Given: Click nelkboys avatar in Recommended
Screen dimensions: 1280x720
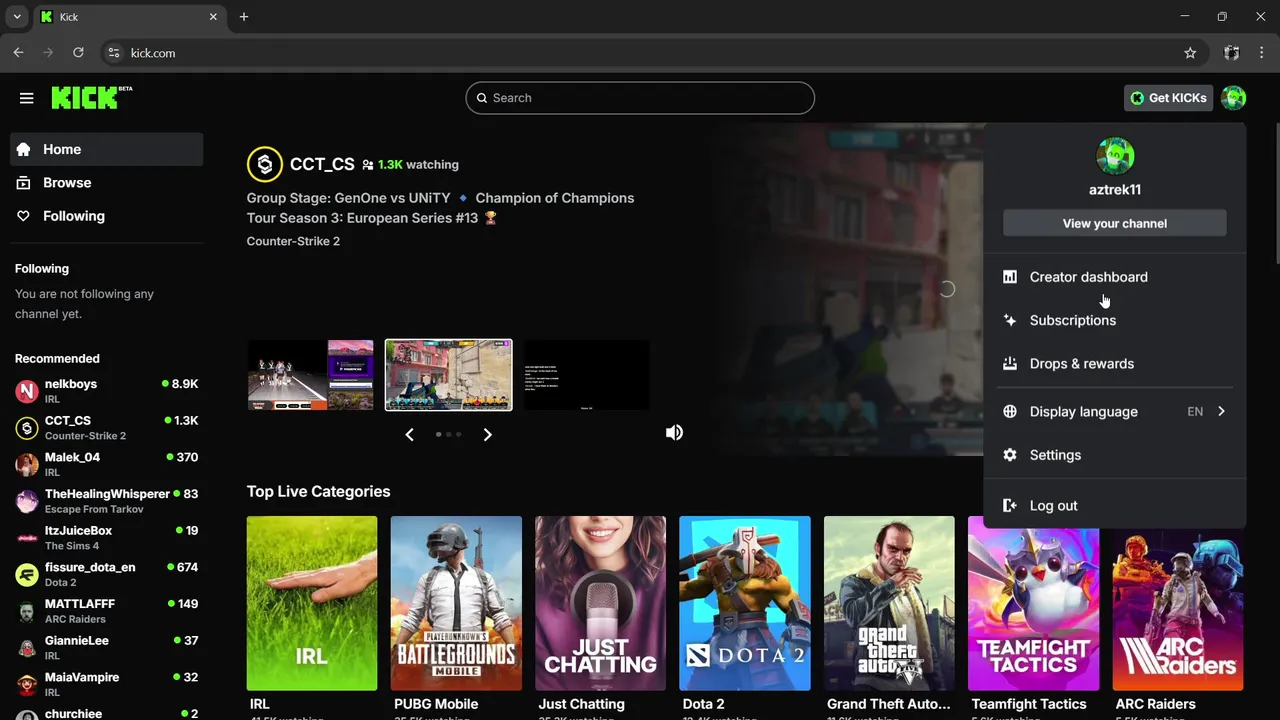Looking at the screenshot, I should pyautogui.click(x=27, y=391).
